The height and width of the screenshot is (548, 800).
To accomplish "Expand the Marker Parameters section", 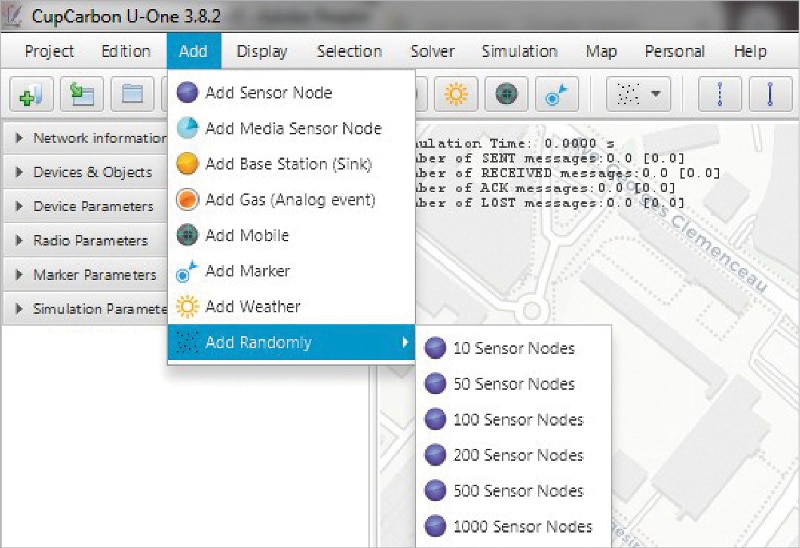I will [90, 274].
